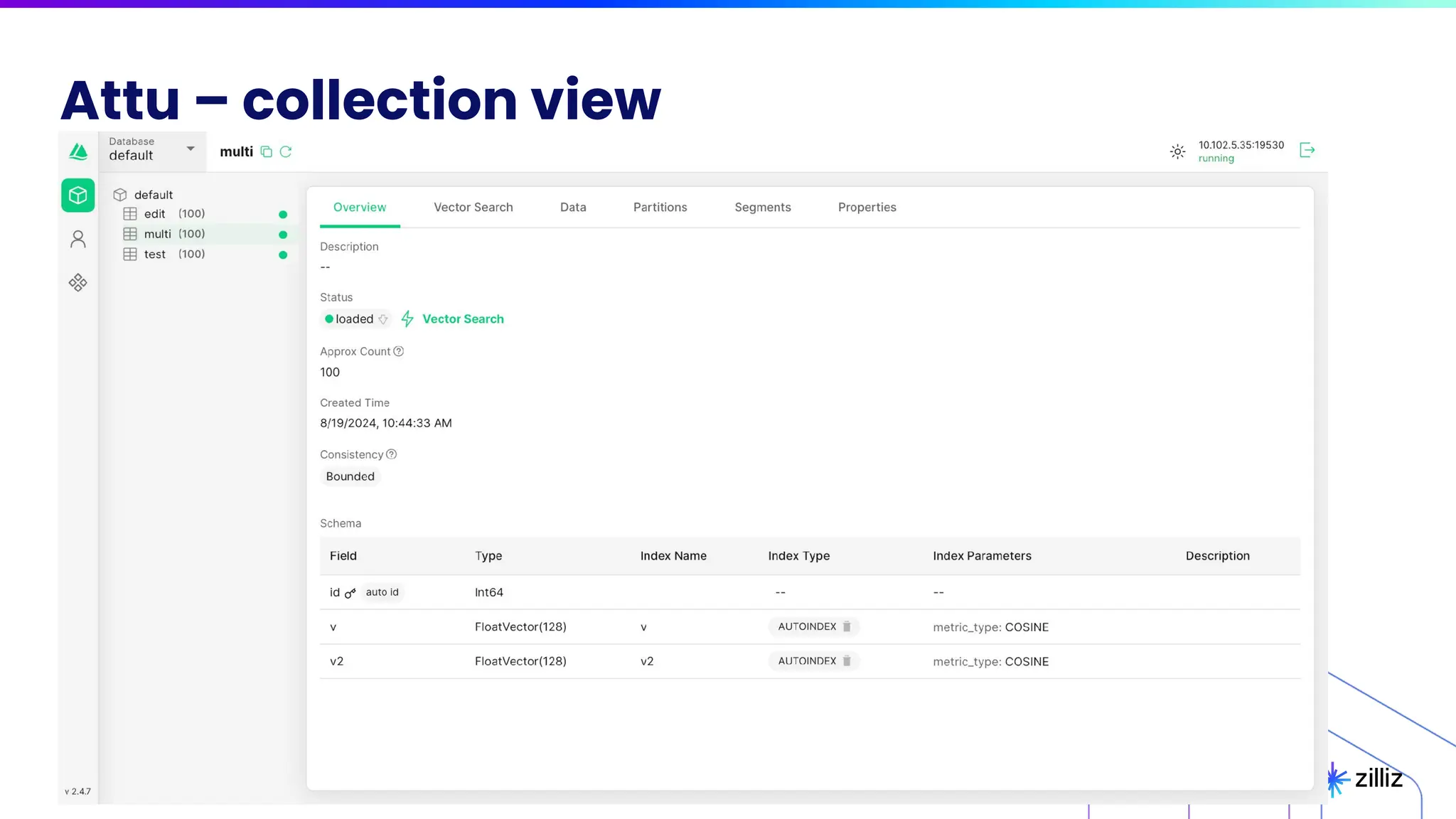
Task: Open the Collections cube sidebar icon
Action: (x=78, y=196)
